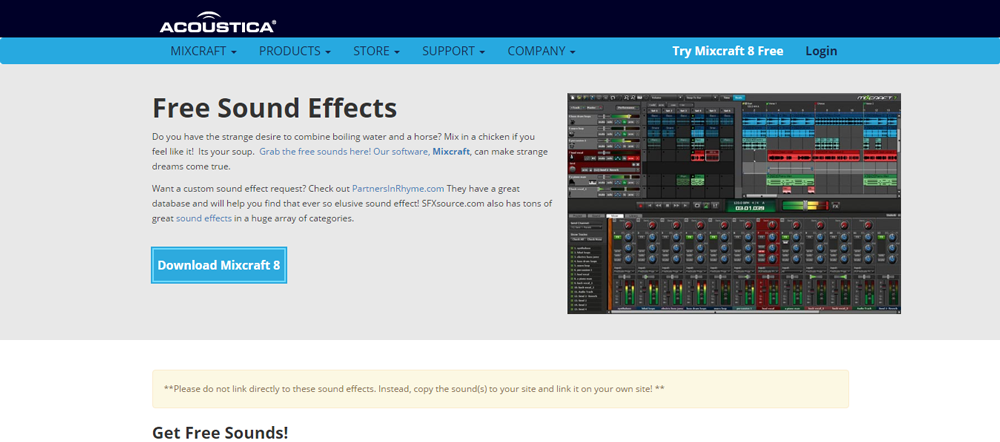
Task: Open the 'sound effects' link in the paragraph
Action: point(204,218)
